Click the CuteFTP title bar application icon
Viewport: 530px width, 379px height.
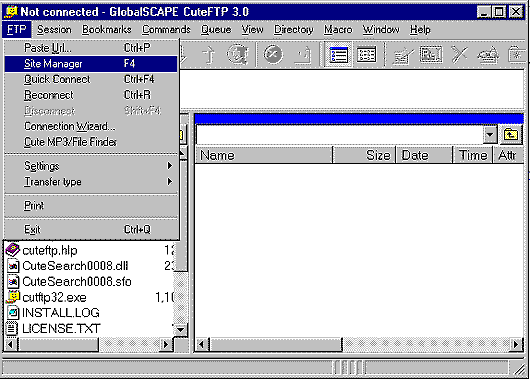click(x=11, y=12)
